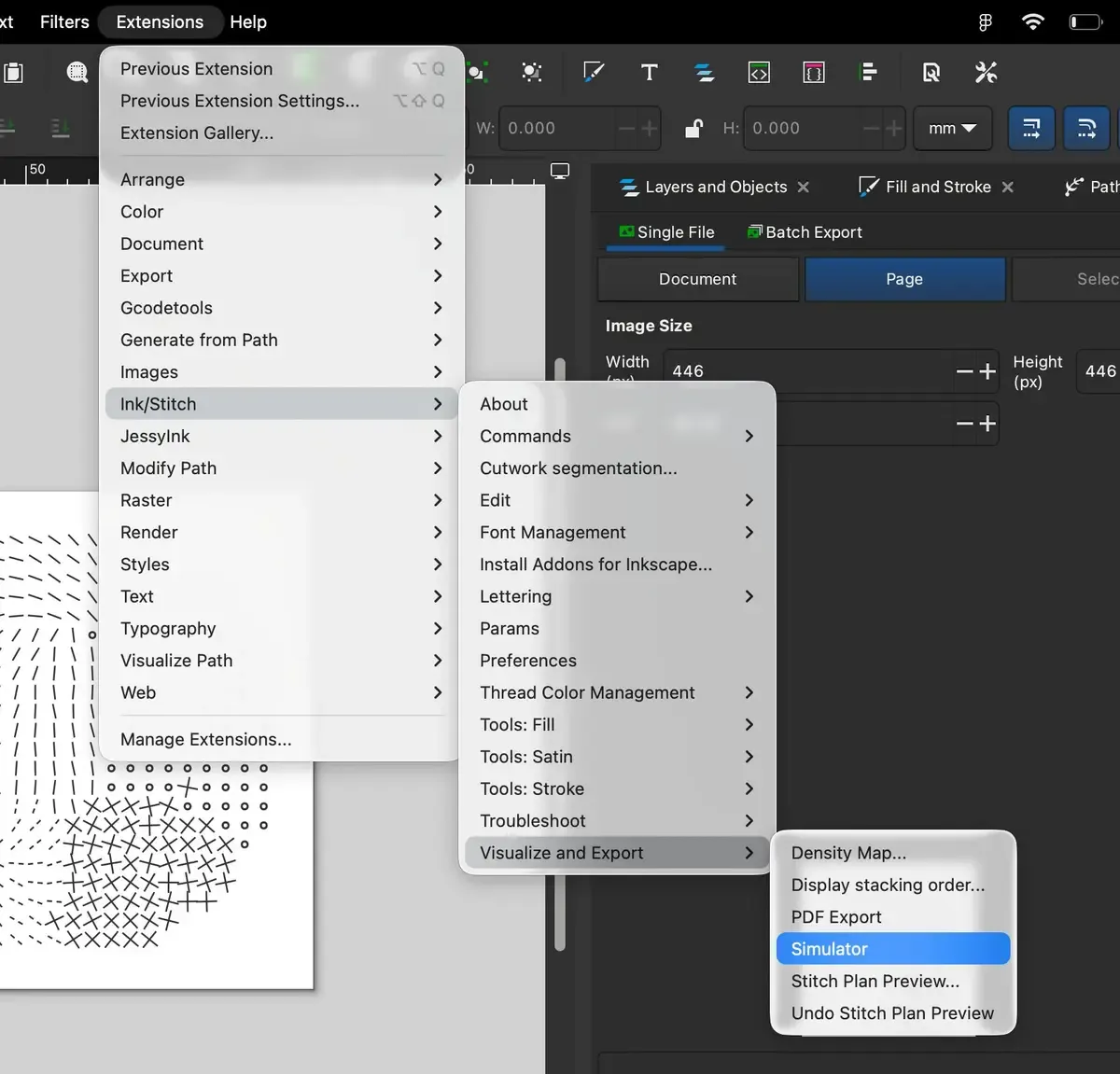The image size is (1120, 1074).
Task: Expand the Troubleshoot submenu
Action: 617,821
